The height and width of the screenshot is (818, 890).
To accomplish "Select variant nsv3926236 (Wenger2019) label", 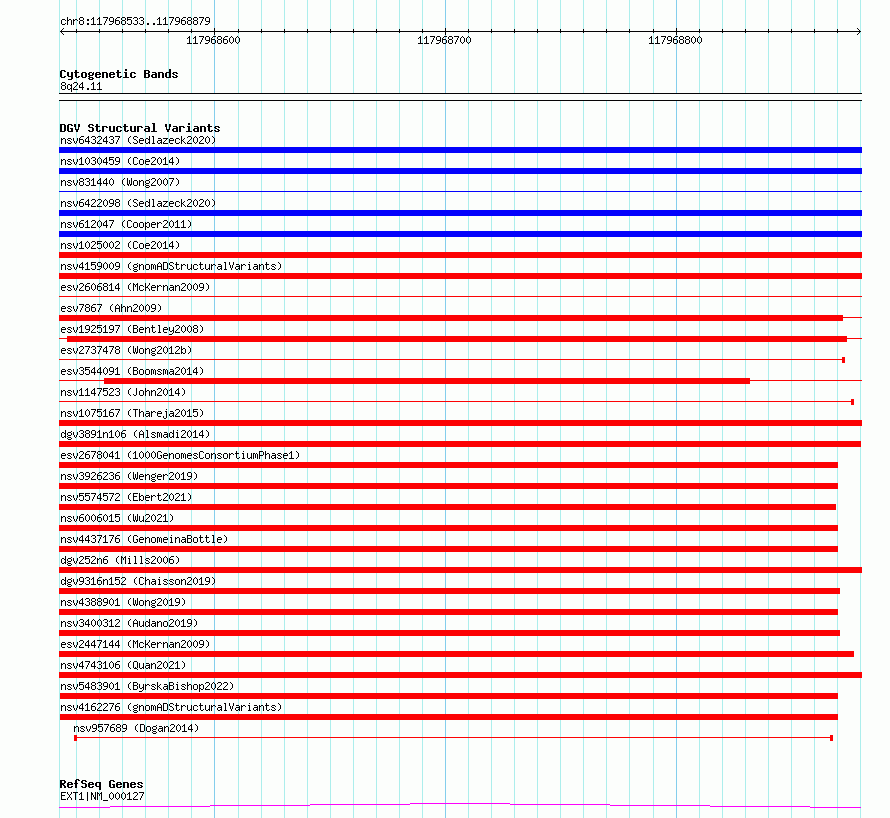I will click(x=129, y=476).
